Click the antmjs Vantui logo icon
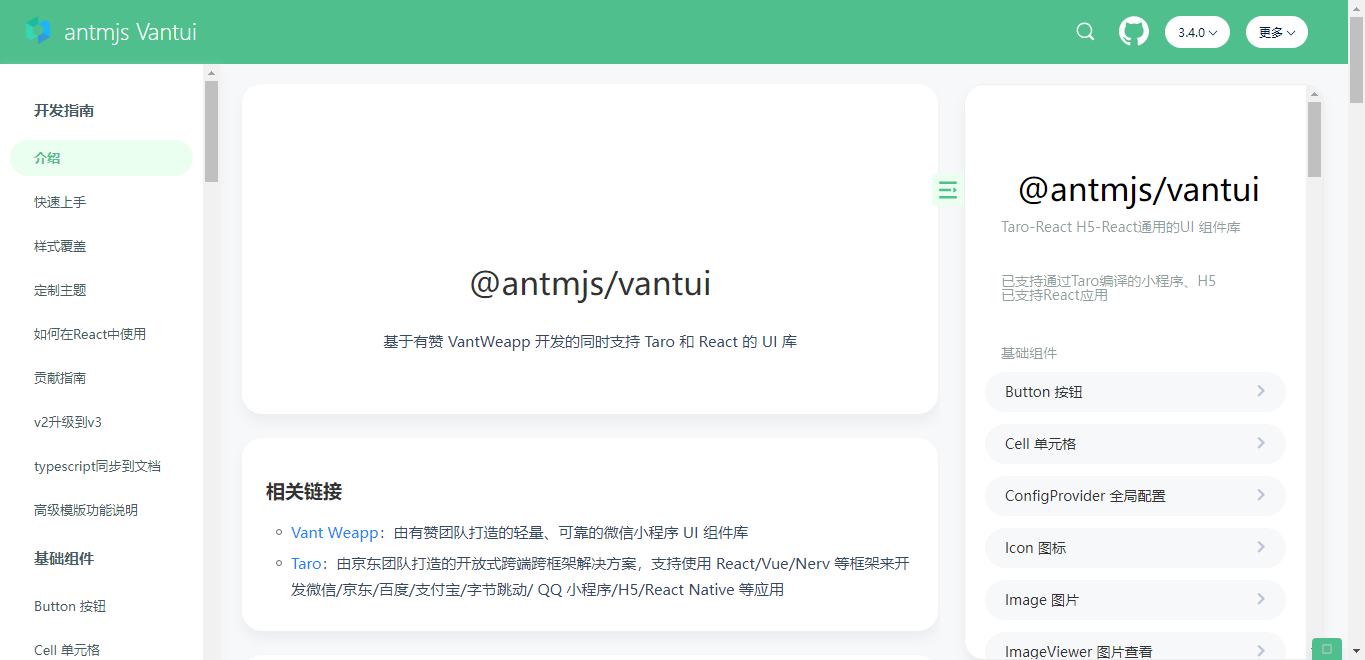 click(x=38, y=31)
